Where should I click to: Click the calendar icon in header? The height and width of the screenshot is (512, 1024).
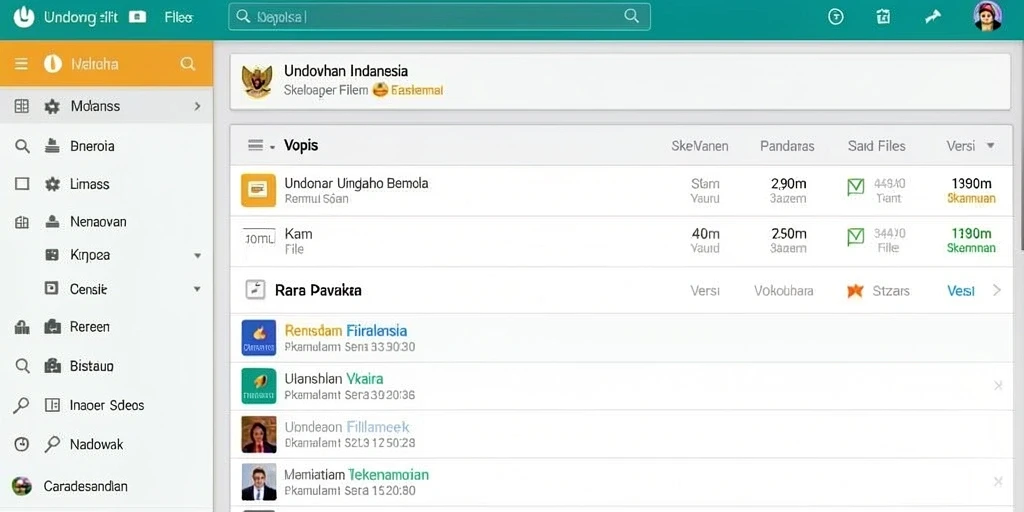coord(884,17)
